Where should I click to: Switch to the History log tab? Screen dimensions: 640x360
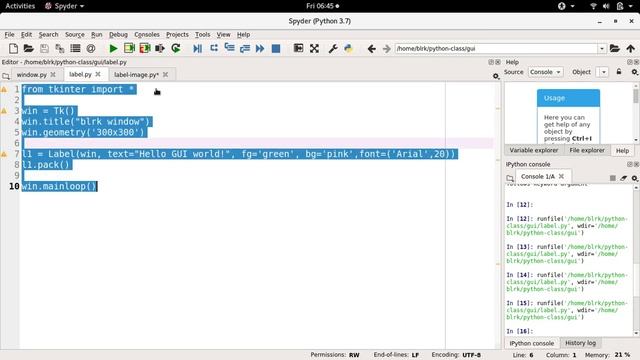580,343
